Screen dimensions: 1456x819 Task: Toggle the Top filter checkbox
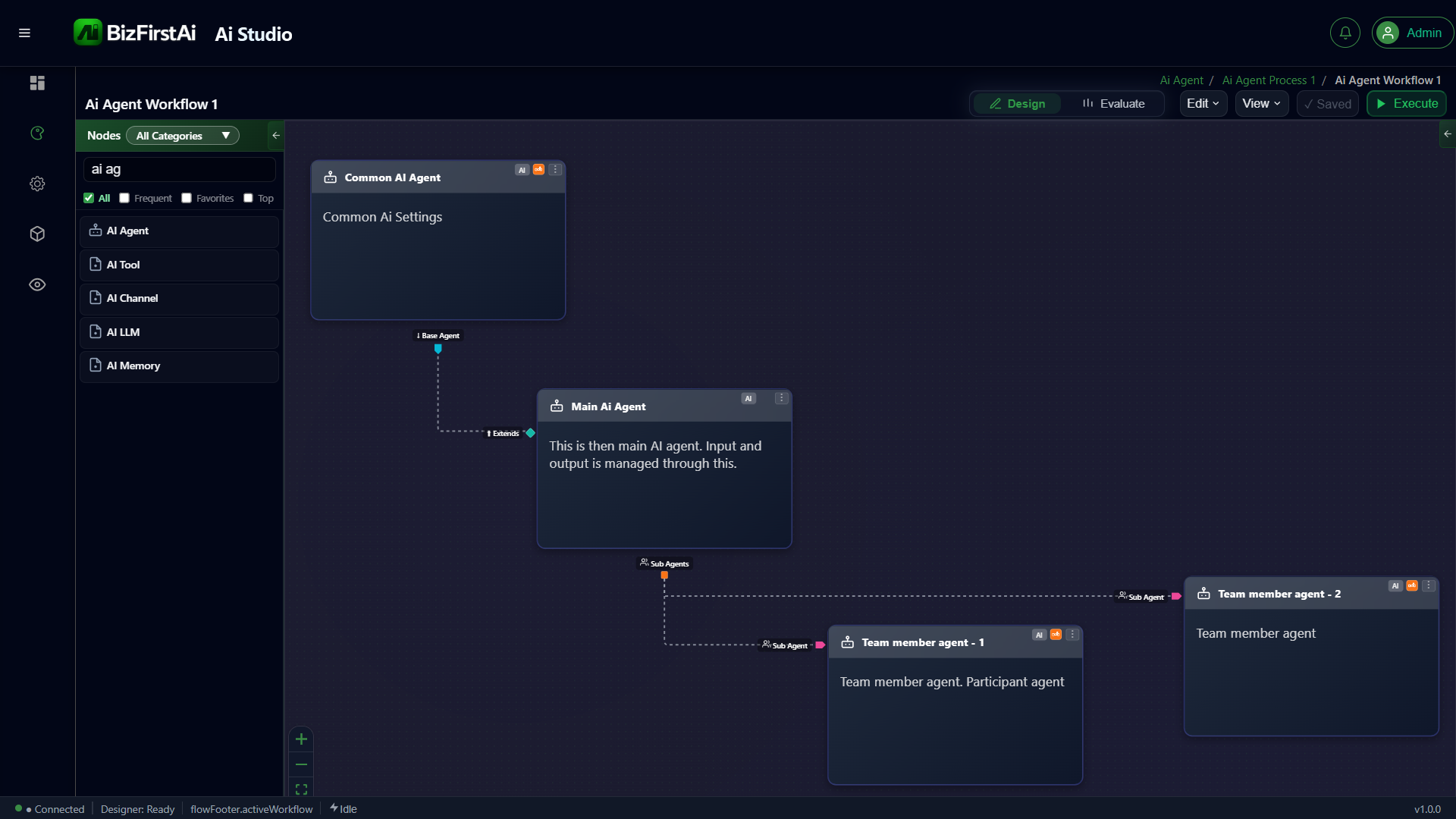(248, 198)
